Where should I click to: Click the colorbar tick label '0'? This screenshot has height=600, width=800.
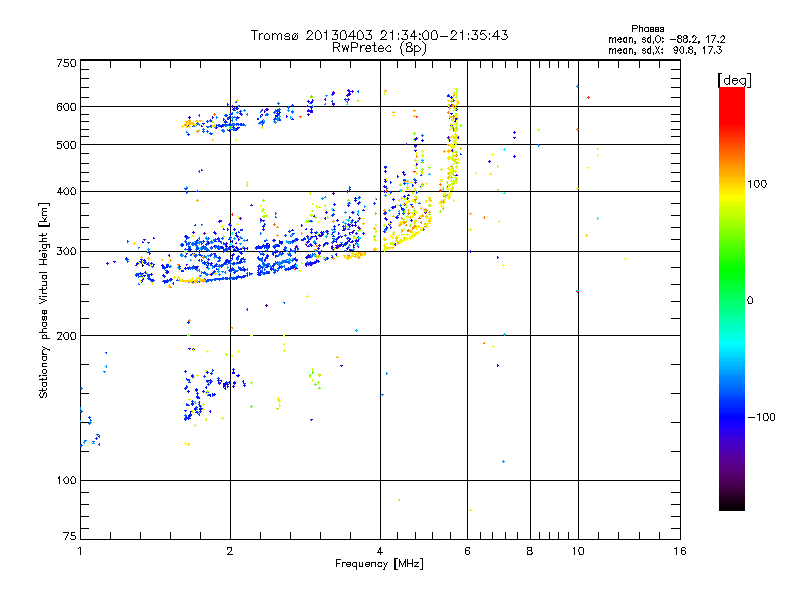(x=750, y=301)
